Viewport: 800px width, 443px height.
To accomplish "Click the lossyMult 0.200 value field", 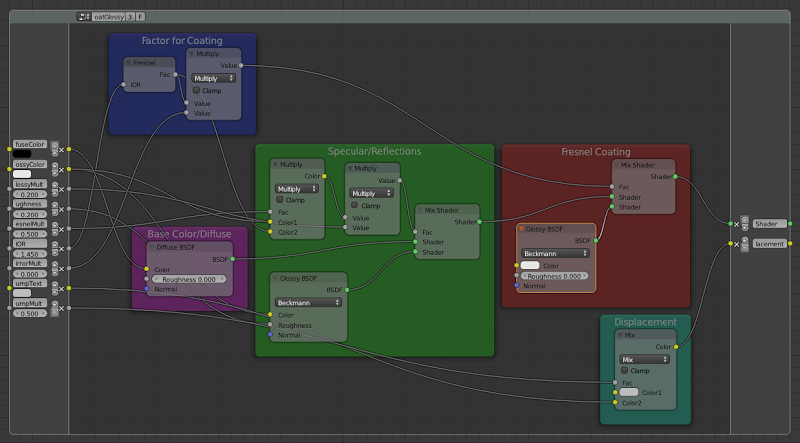I will point(30,194).
